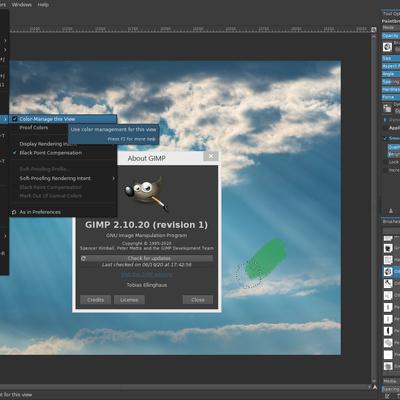Click the highlighted parent menu arrow for color management
This screenshot has height=400, width=400.
[5, 119]
